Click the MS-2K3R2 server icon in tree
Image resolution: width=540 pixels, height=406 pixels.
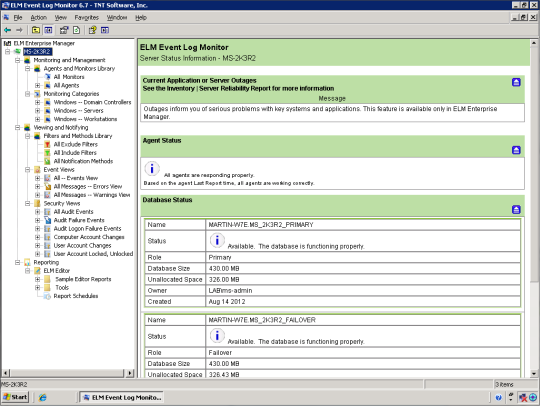coord(17,52)
